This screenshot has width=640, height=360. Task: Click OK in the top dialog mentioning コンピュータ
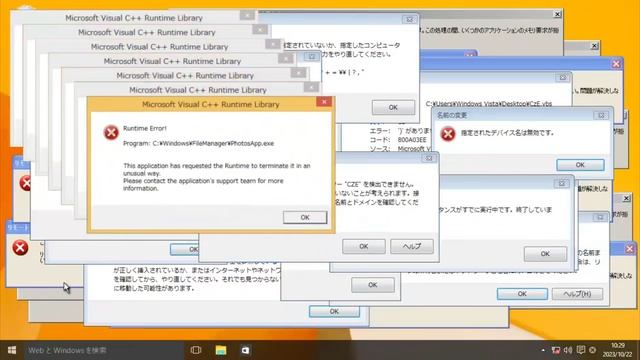click(x=393, y=107)
